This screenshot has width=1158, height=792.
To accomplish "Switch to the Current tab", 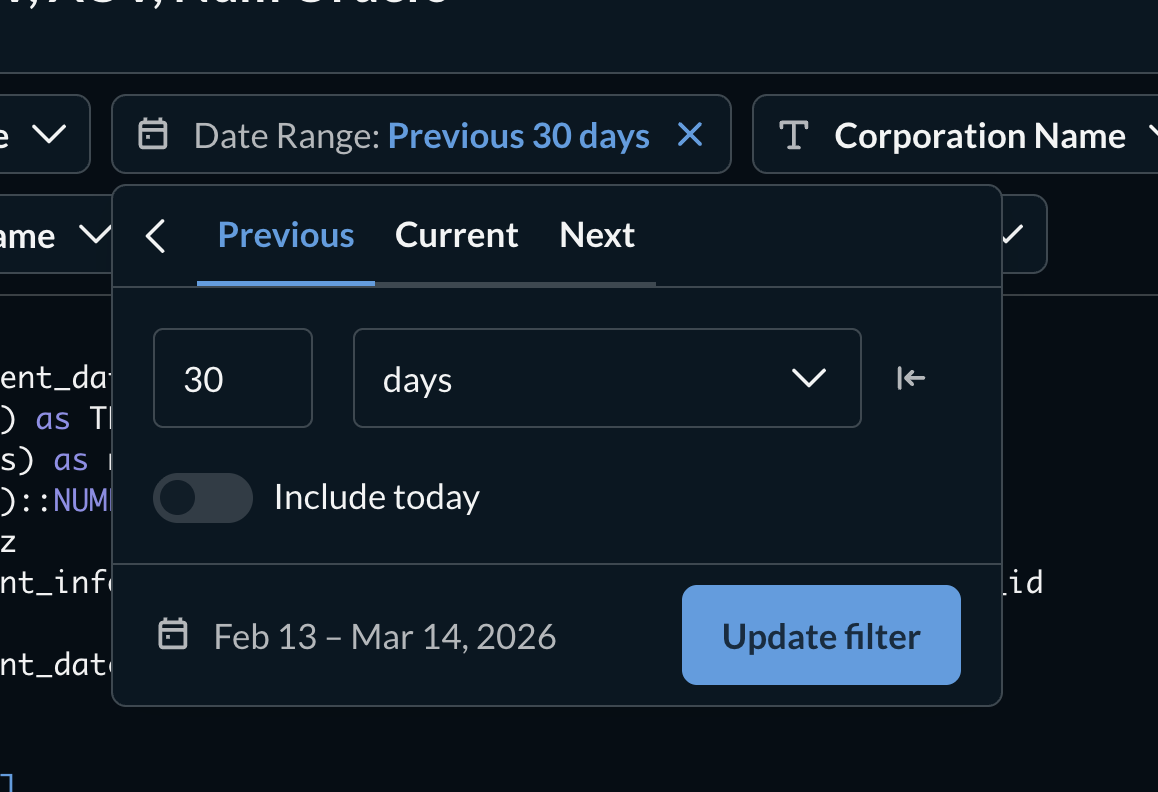I will pos(457,236).
